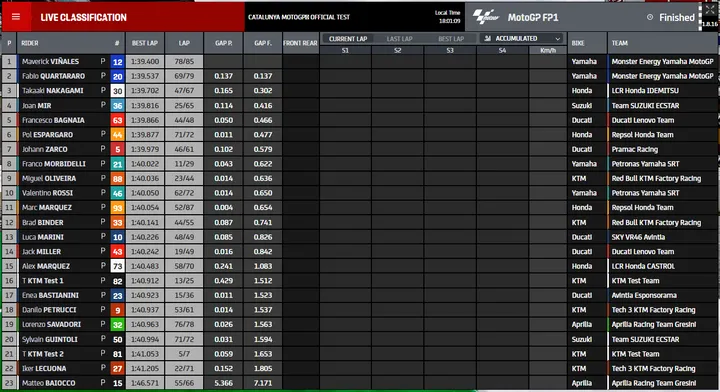This screenshot has width=720, height=392.
Task: Click the FRONT REAR column header
Action: (x=300, y=43)
